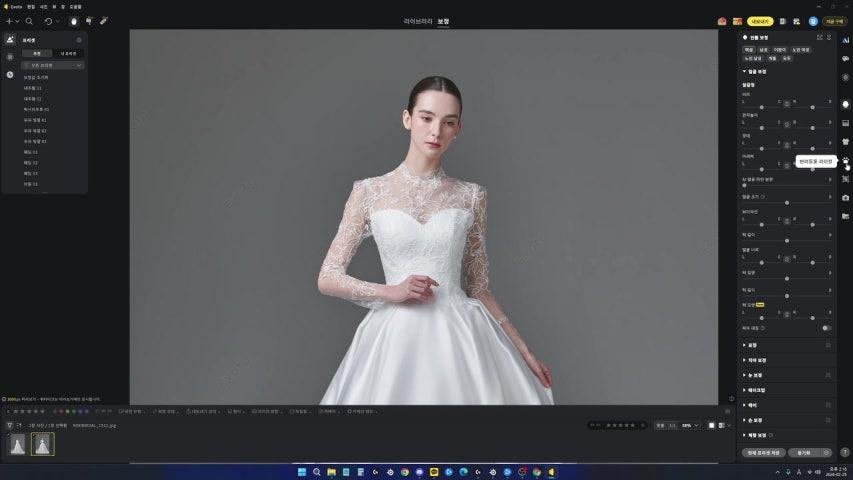Open the pet retouching paw icon
853x480 pixels.
point(845,161)
